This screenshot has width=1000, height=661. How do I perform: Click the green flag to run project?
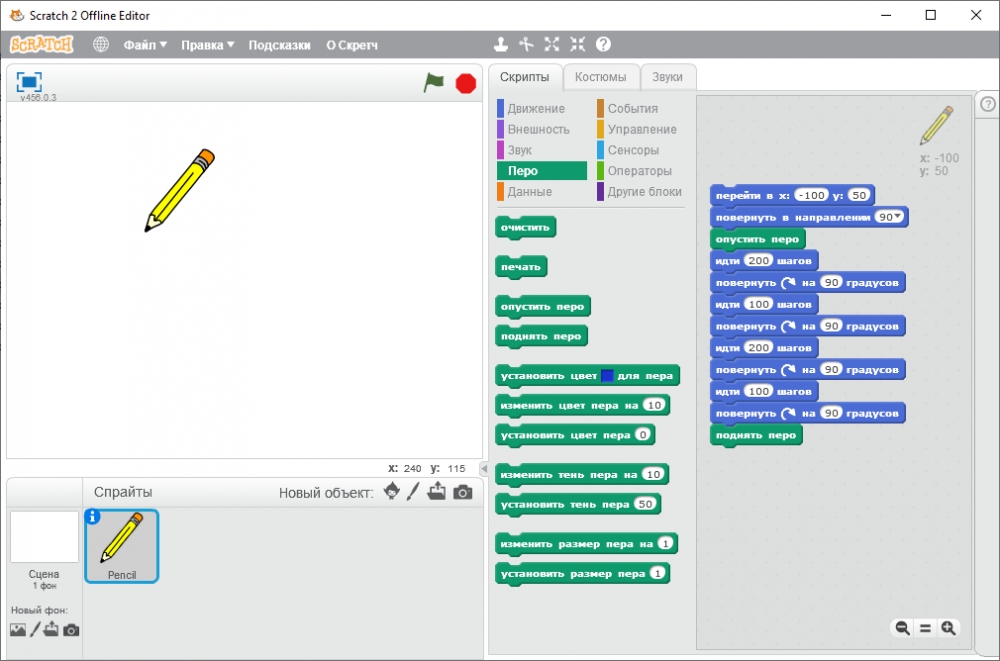pyautogui.click(x=433, y=83)
